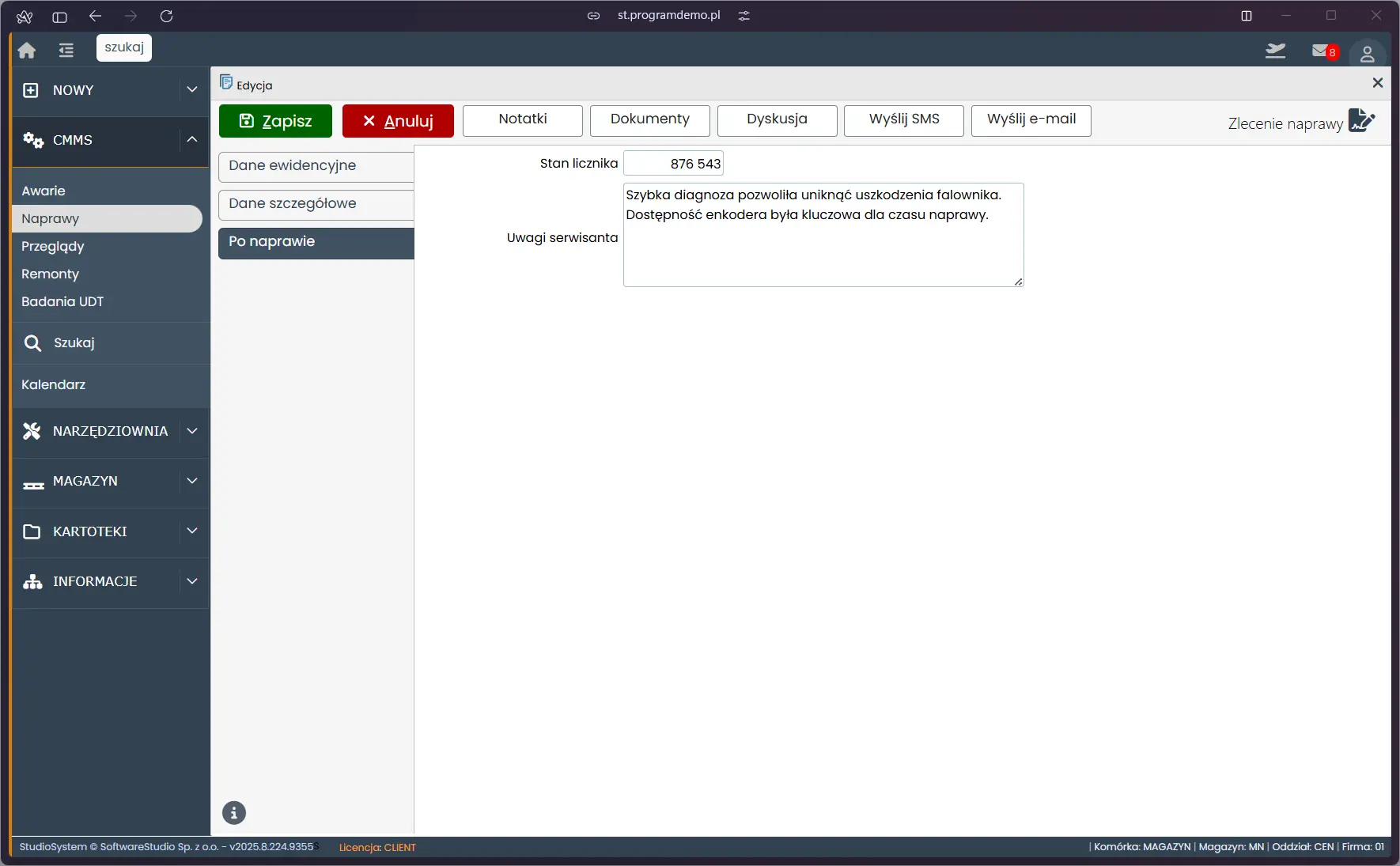1400x866 pixels.
Task: Collapse the CMMS menu section
Action: [191, 140]
